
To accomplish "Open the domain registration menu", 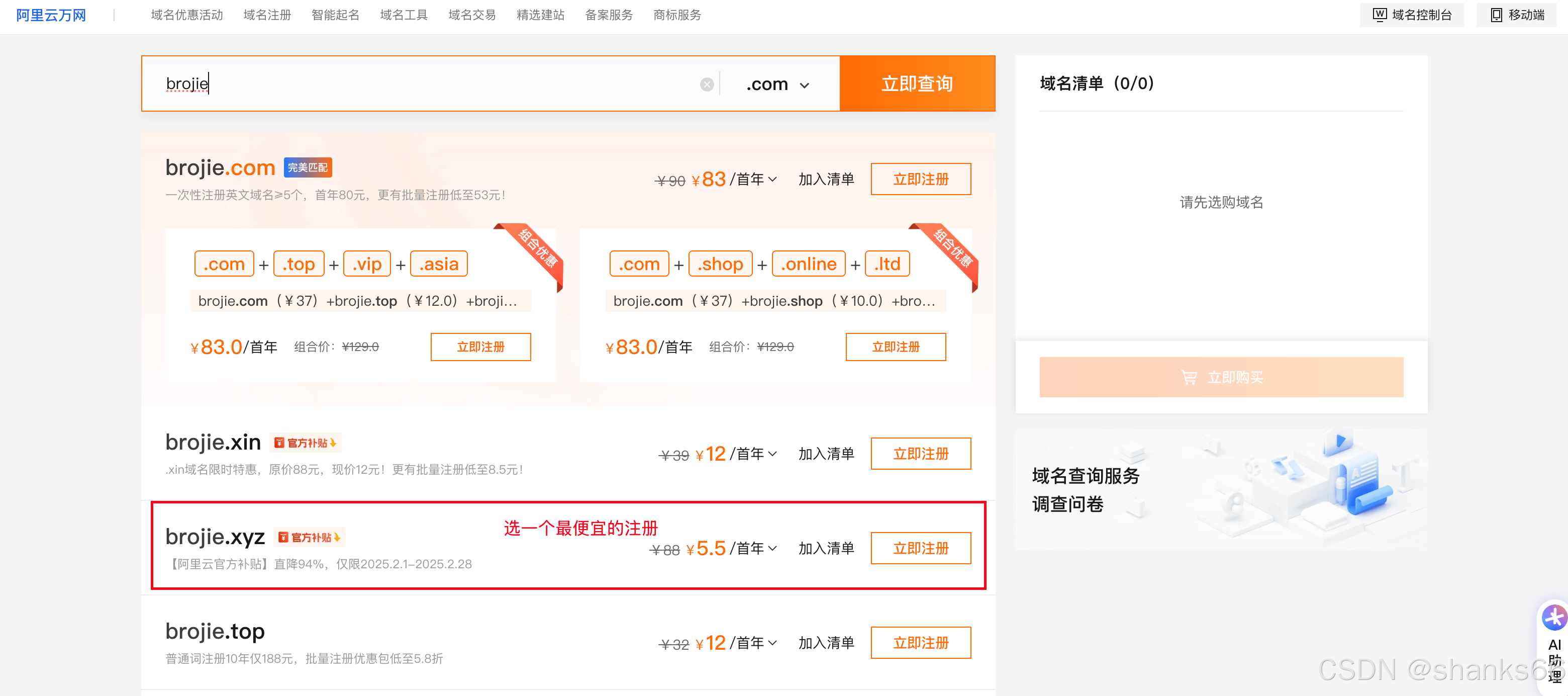I will coord(266,15).
